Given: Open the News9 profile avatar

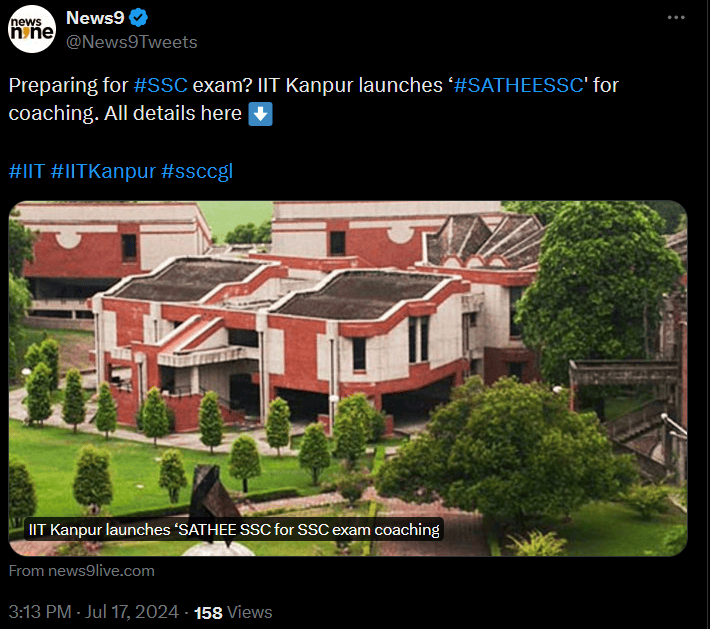Looking at the screenshot, I should click(x=32, y=29).
